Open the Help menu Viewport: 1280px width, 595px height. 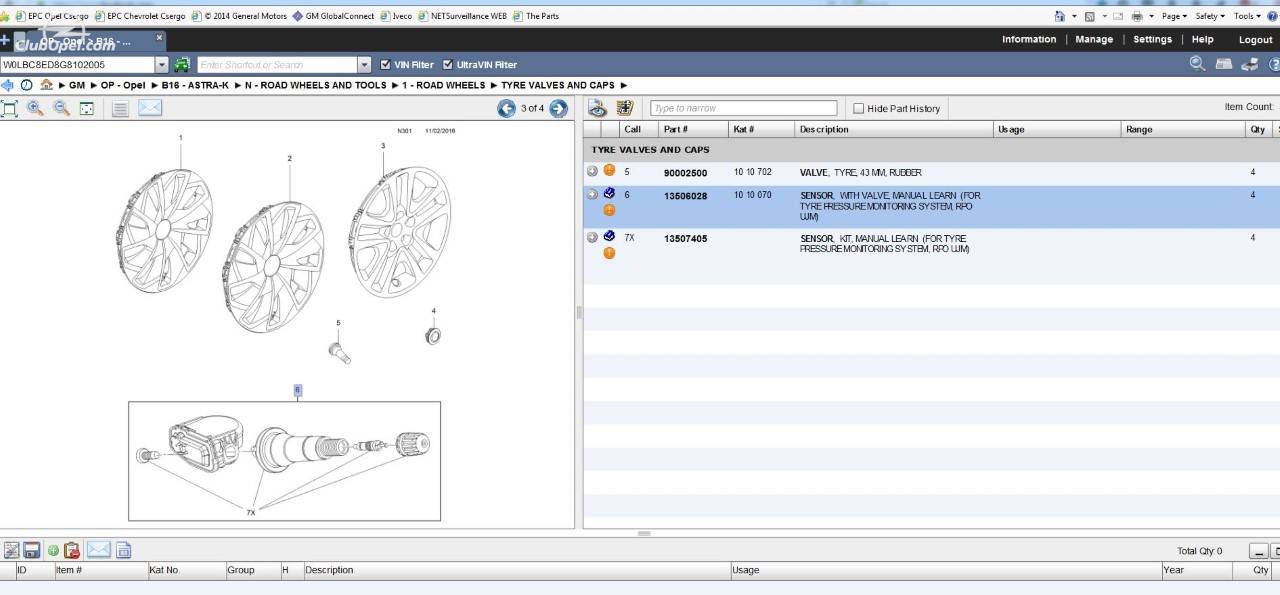click(1203, 40)
